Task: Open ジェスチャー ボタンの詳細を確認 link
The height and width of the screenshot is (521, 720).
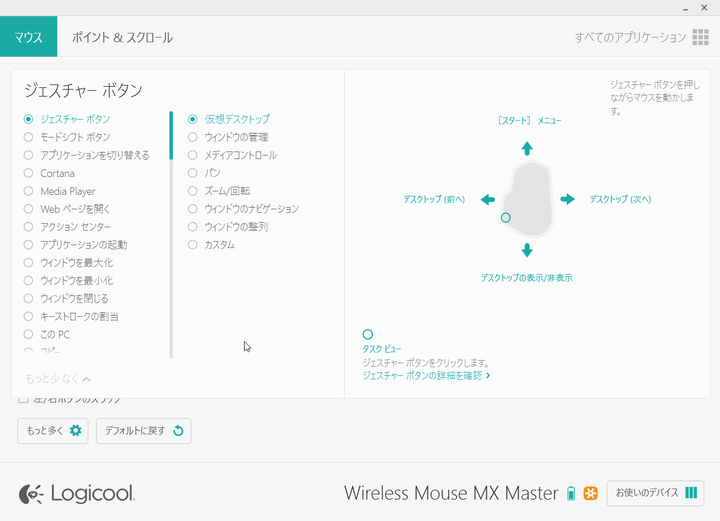Action: [426, 375]
